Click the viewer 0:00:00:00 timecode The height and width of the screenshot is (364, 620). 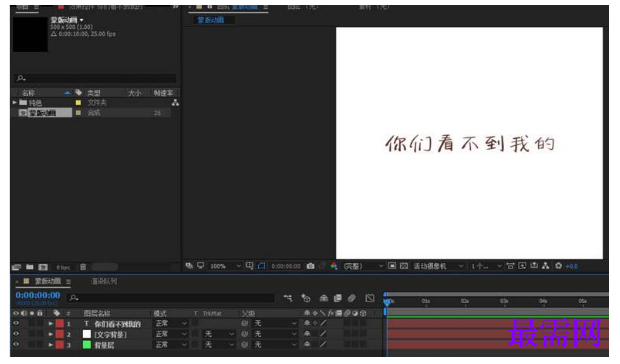pyautogui.click(x=286, y=266)
